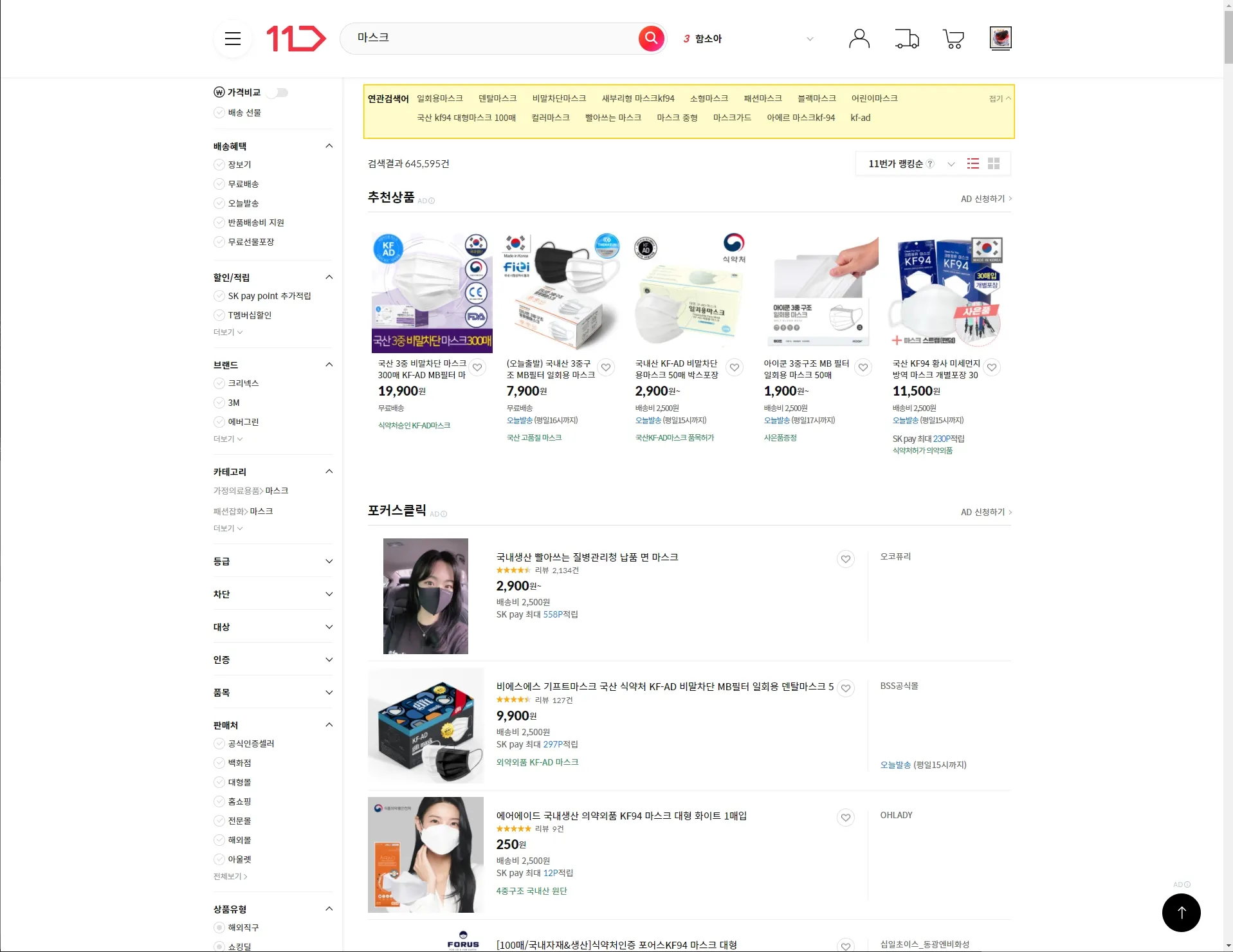Open the black mask woman product thumbnail

point(426,596)
